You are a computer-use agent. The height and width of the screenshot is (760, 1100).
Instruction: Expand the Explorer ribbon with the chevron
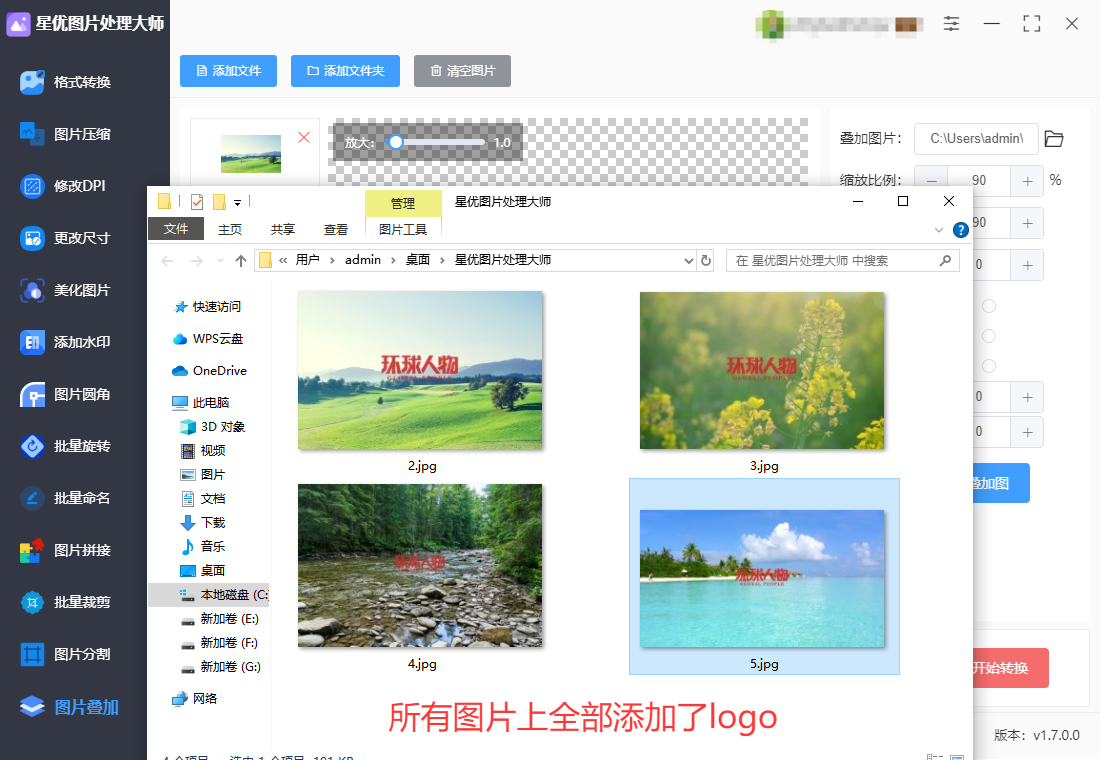point(939,229)
